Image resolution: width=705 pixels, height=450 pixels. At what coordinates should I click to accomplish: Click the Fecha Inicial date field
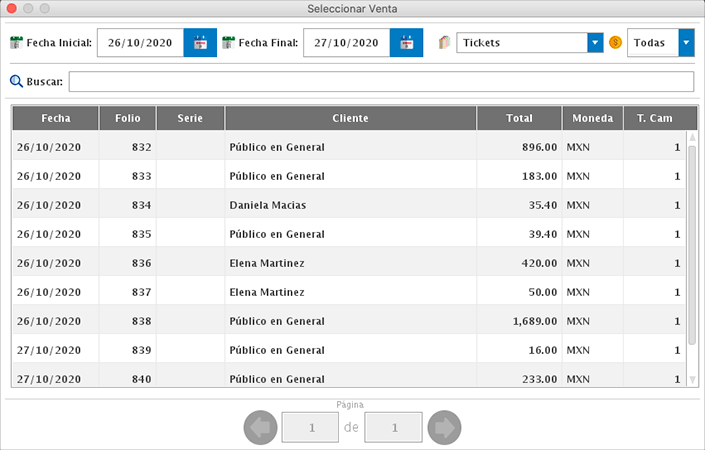pyautogui.click(x=140, y=43)
